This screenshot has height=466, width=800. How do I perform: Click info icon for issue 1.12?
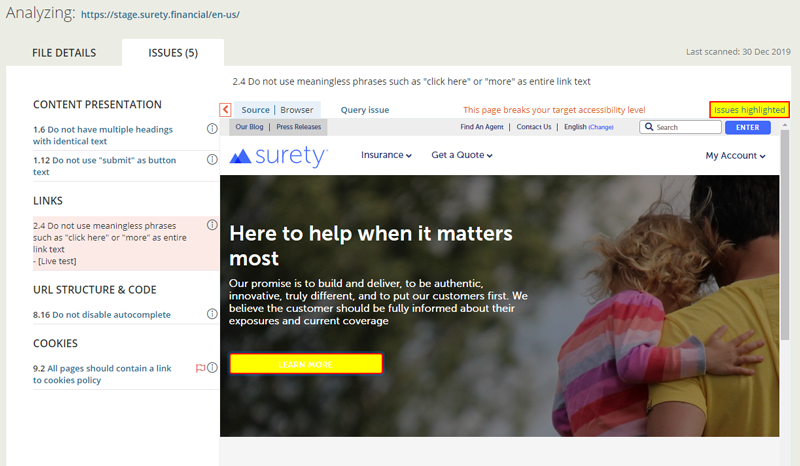point(212,159)
